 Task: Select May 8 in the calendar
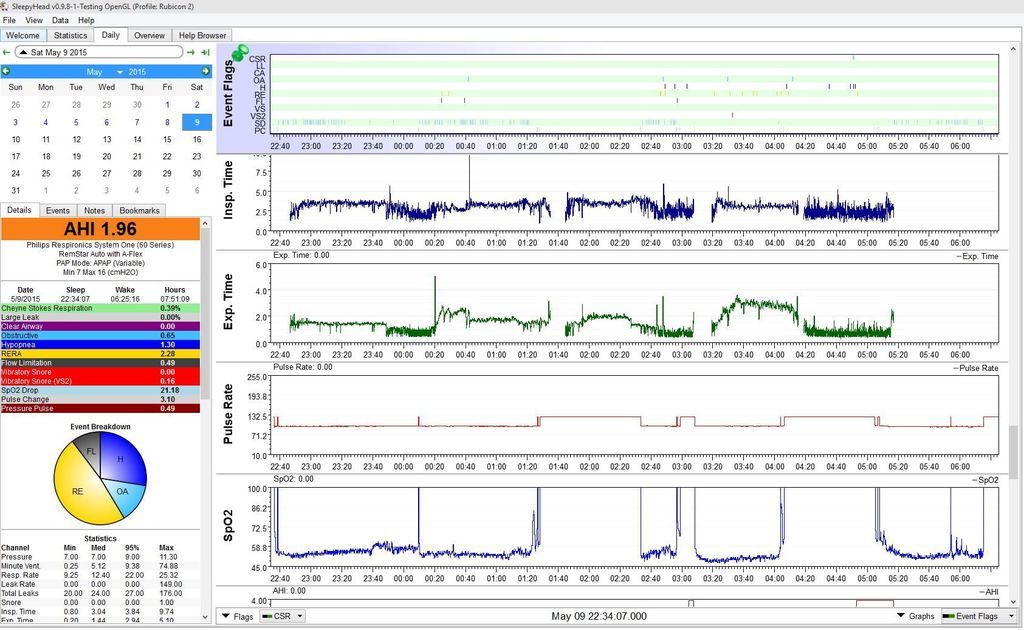tap(167, 122)
